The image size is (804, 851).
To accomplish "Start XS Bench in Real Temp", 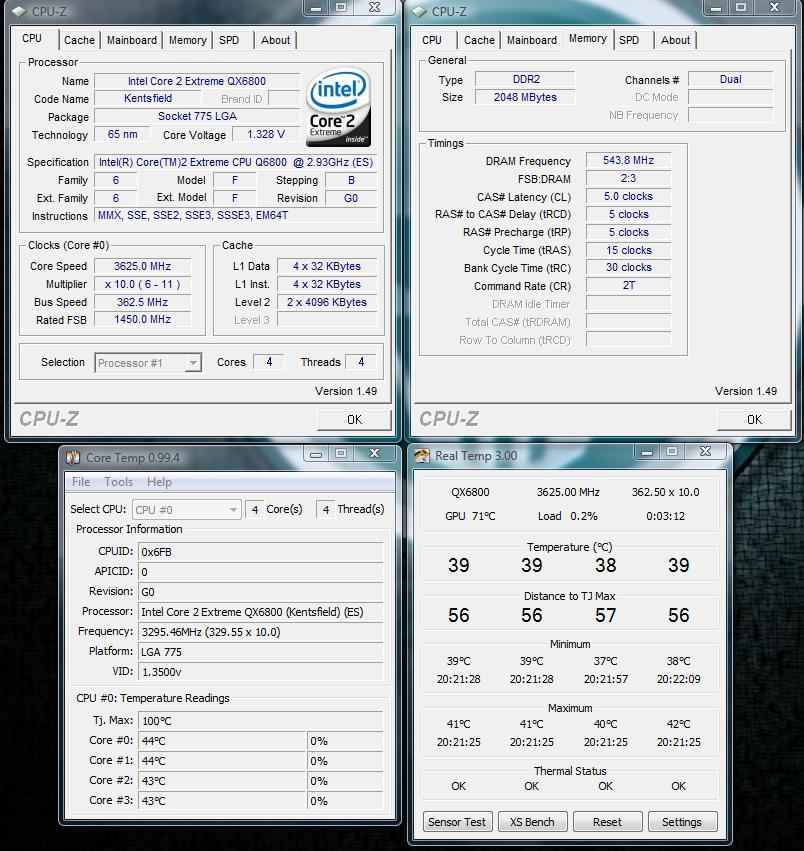I will [x=532, y=822].
